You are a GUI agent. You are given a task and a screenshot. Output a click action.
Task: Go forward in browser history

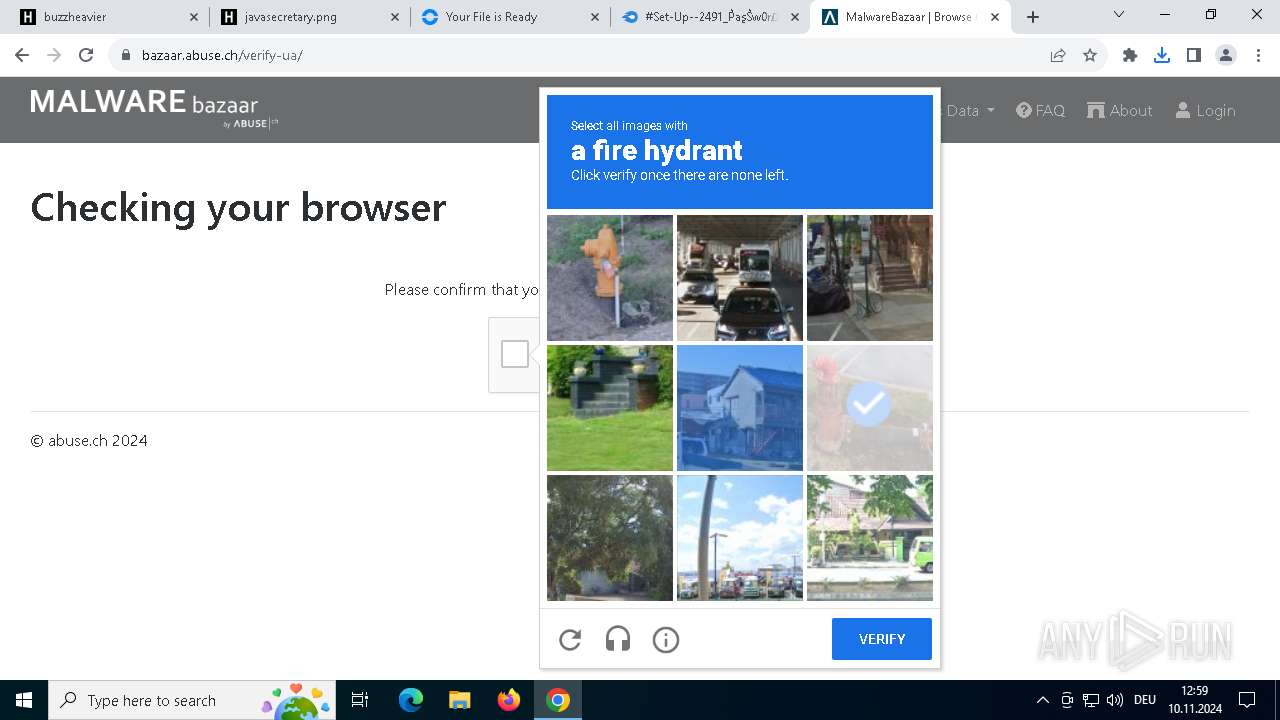[54, 55]
